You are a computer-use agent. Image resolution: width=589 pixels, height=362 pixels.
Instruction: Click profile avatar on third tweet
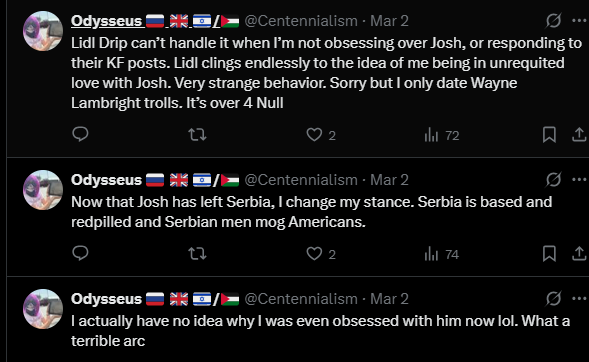tap(43, 309)
